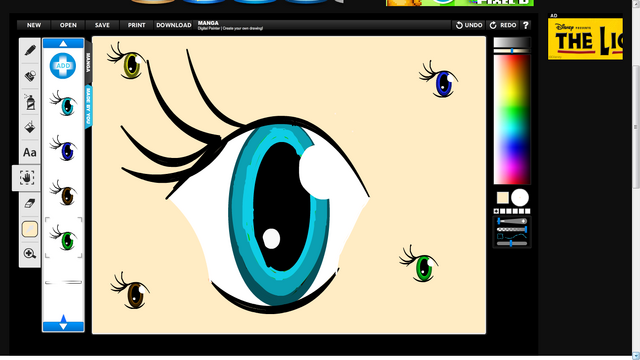This screenshot has width=640, height=360.
Task: Select the stamp brush tool
Action: click(x=30, y=76)
